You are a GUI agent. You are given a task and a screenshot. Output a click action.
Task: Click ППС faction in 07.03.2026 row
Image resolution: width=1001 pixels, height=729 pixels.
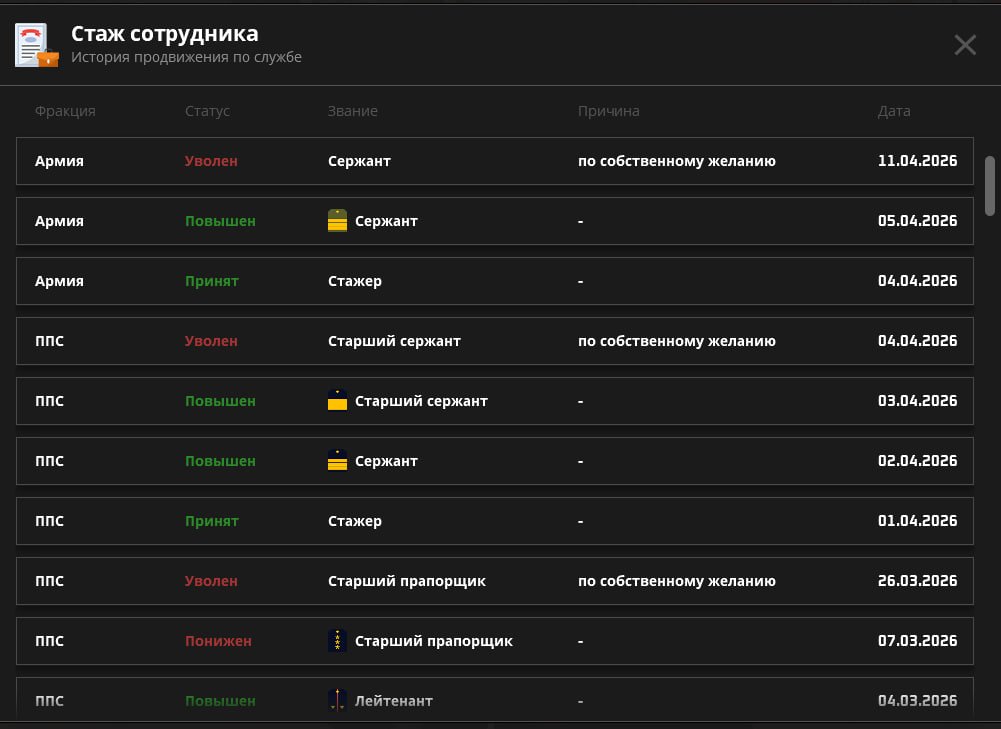(50, 641)
